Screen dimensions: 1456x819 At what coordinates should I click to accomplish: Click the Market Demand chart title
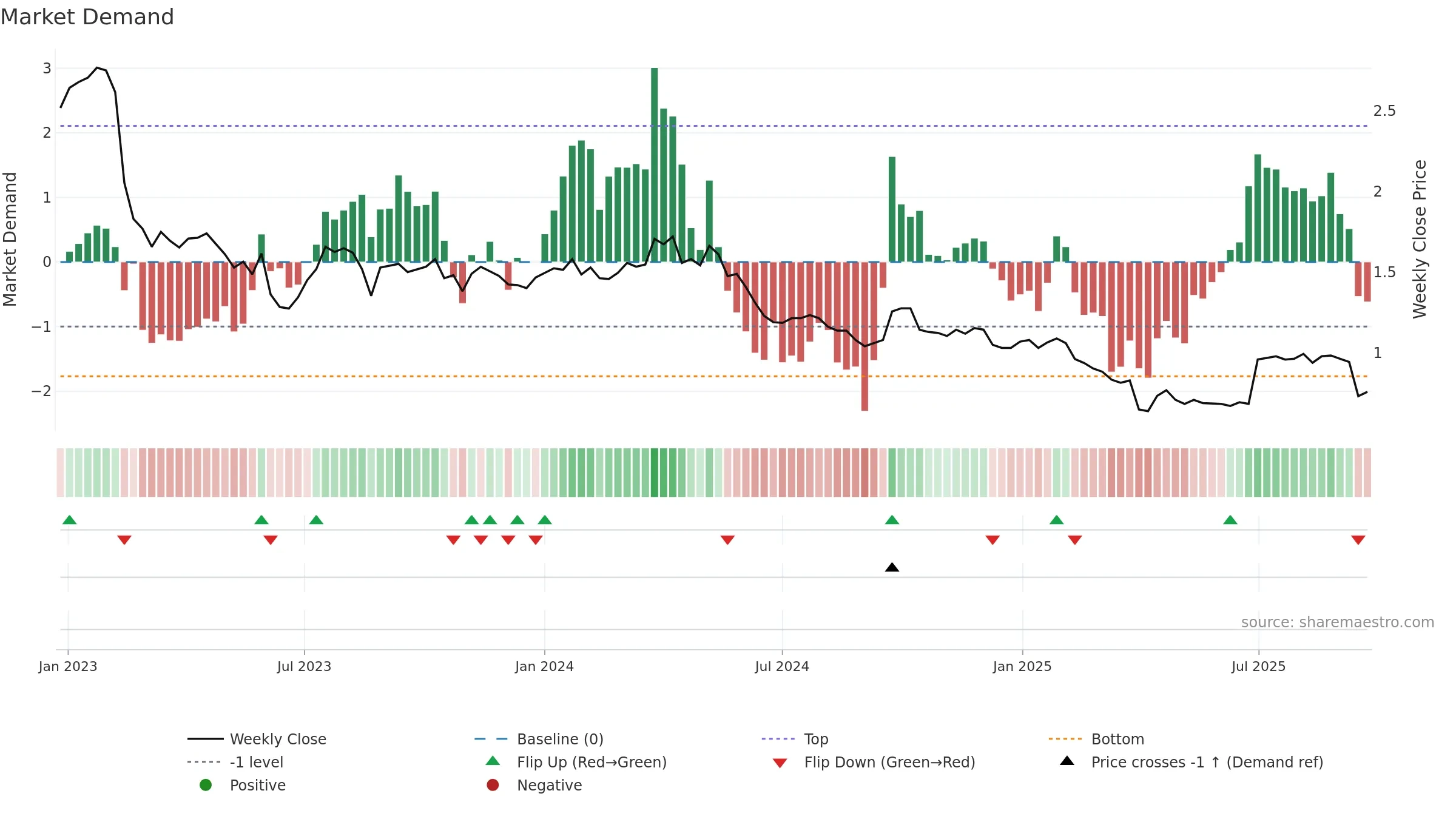87,17
